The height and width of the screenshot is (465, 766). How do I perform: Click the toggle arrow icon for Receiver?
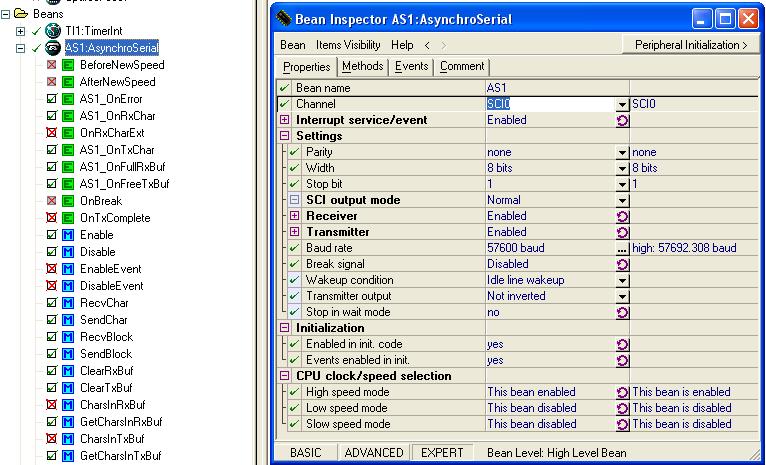tap(622, 216)
